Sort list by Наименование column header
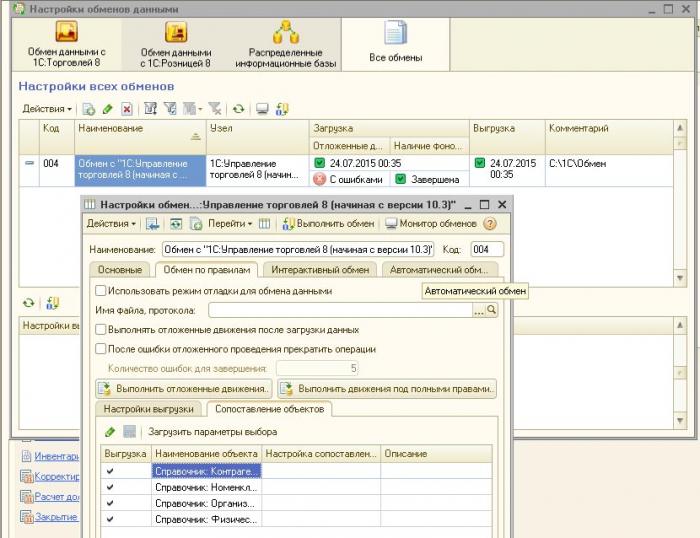The height and width of the screenshot is (538, 700). [140, 137]
